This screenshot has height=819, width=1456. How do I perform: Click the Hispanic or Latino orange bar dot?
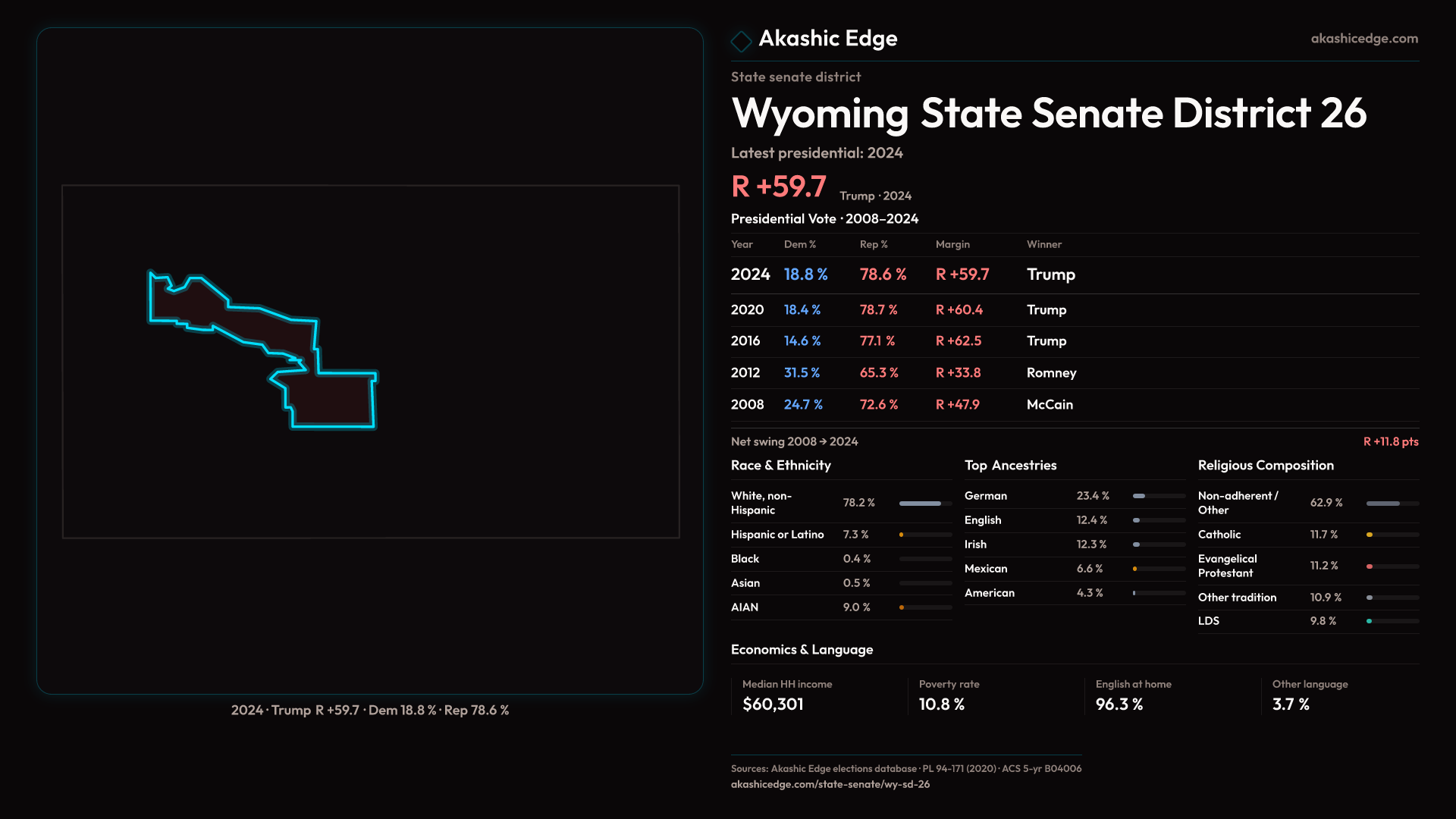click(902, 535)
